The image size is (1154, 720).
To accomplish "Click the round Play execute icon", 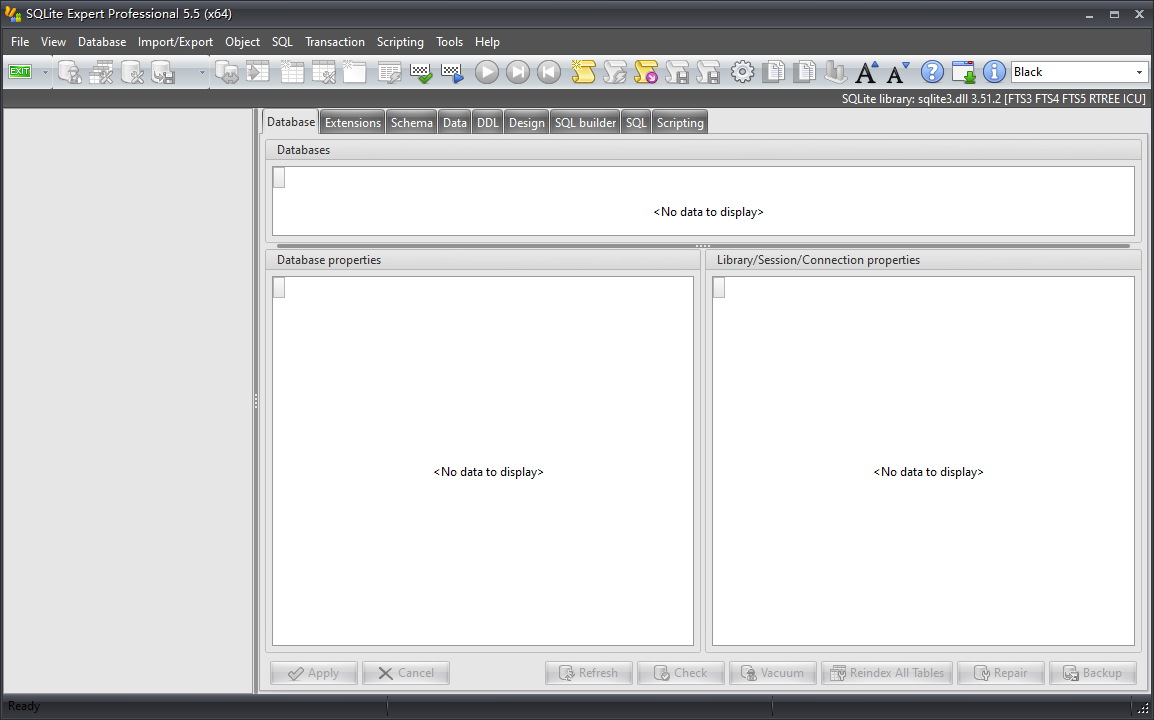I will coord(487,71).
